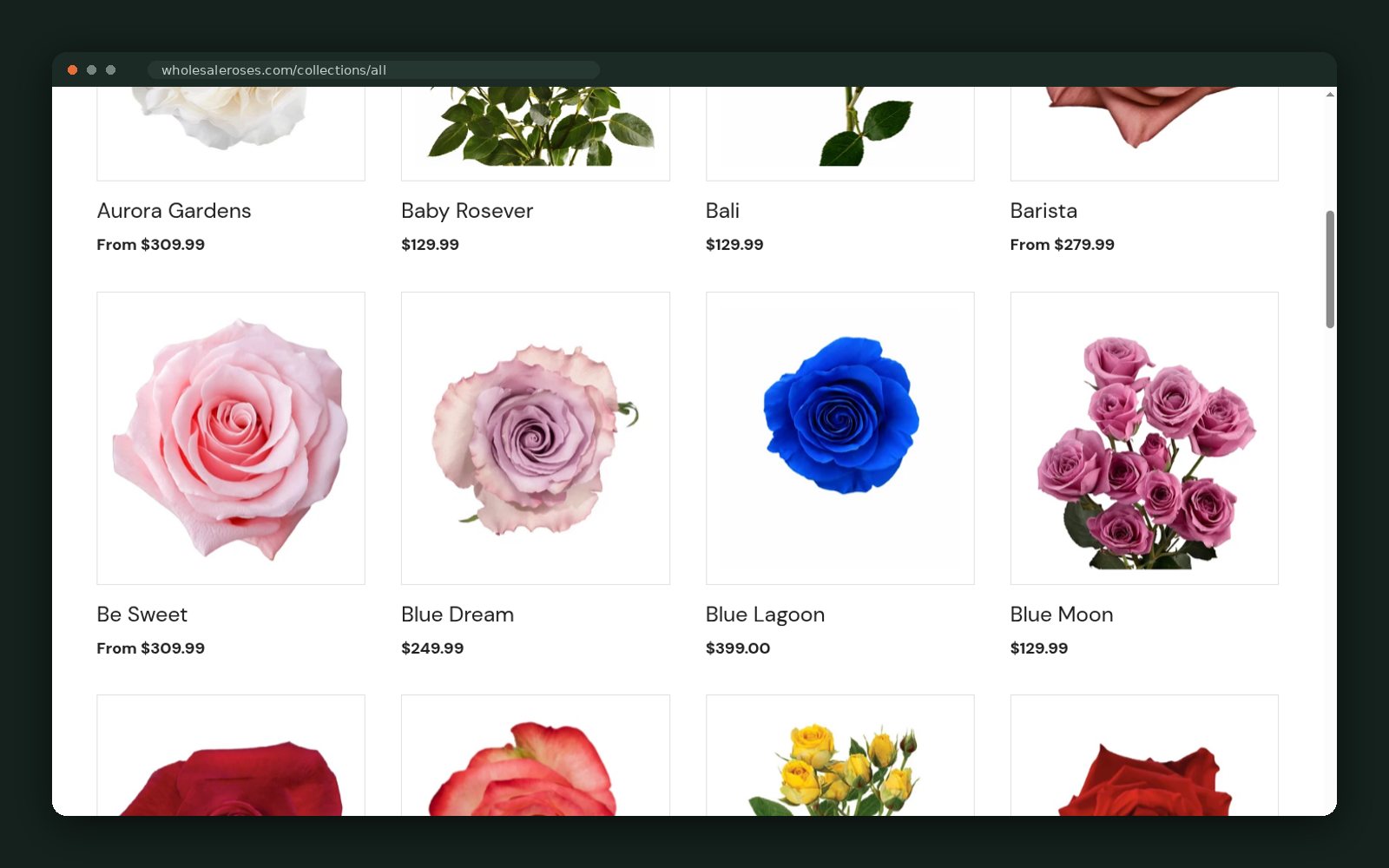Open the Blue Moon product title

(1062, 615)
